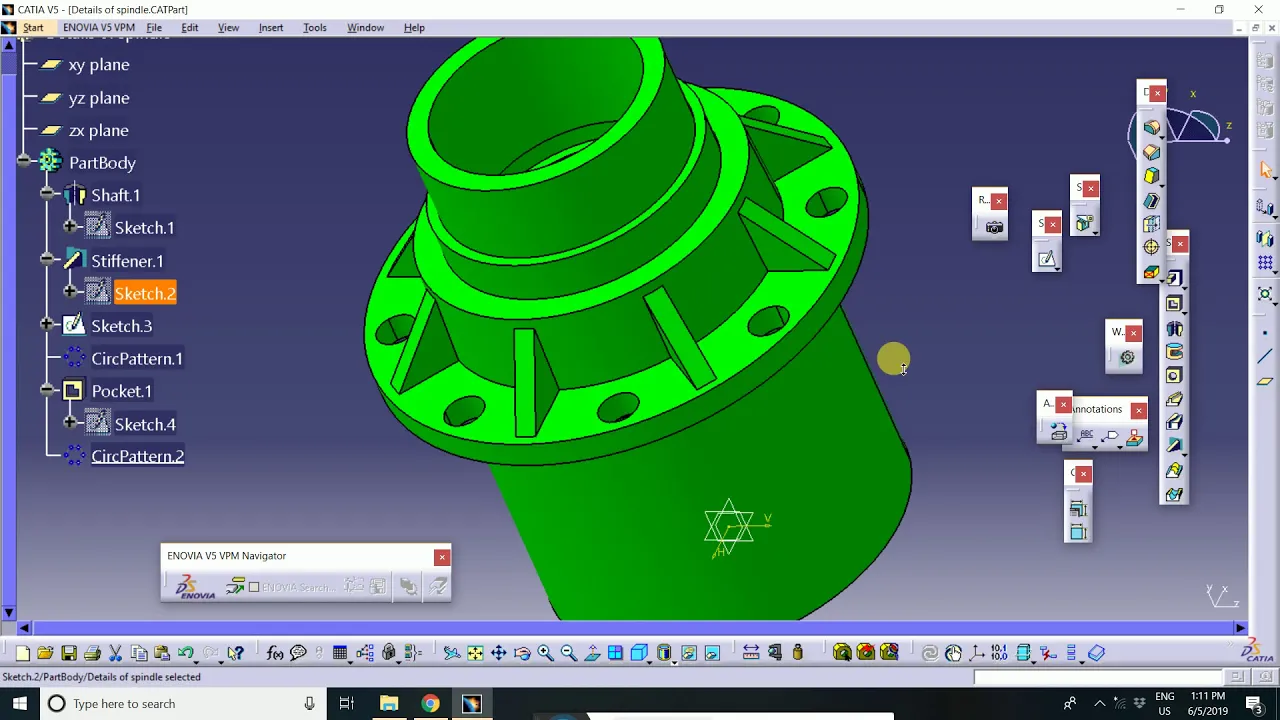Select the Pan view tool
This screenshot has height=720, width=1280.
click(x=498, y=653)
